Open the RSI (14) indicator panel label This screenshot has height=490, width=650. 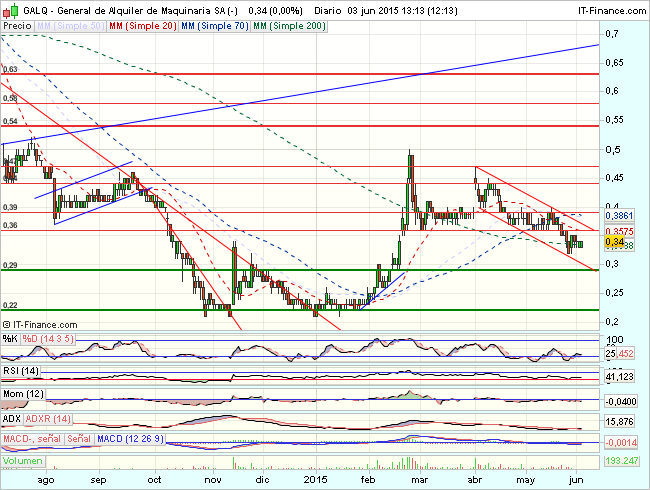coord(21,370)
